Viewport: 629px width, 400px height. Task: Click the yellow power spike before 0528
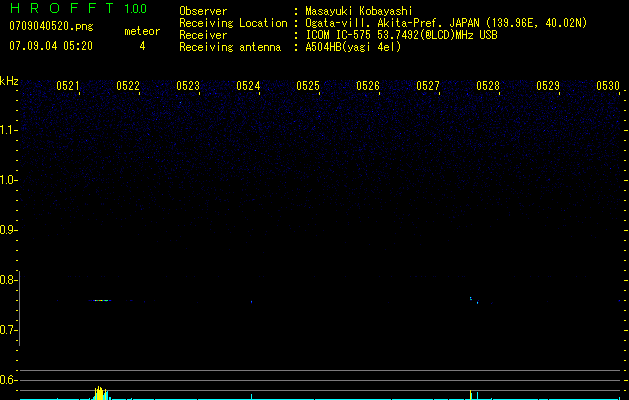pyautogui.click(x=470, y=394)
